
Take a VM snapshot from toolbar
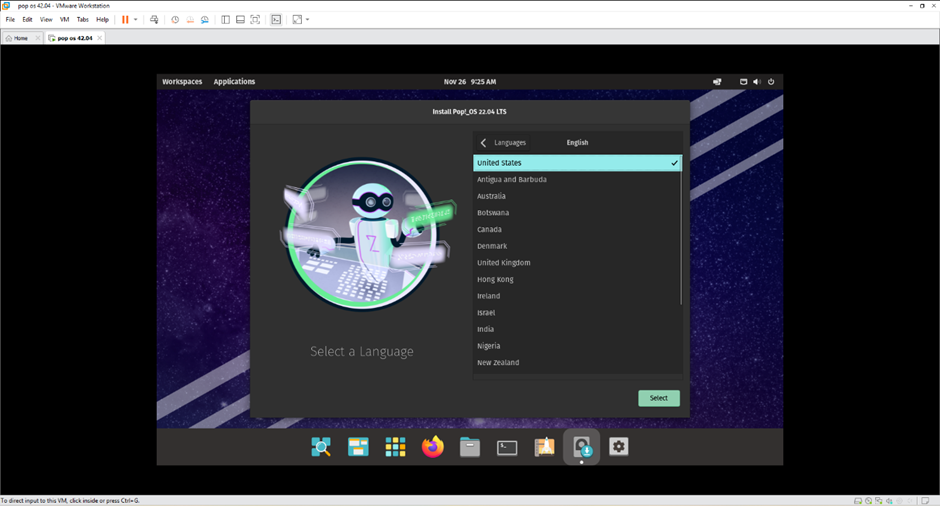point(175,19)
